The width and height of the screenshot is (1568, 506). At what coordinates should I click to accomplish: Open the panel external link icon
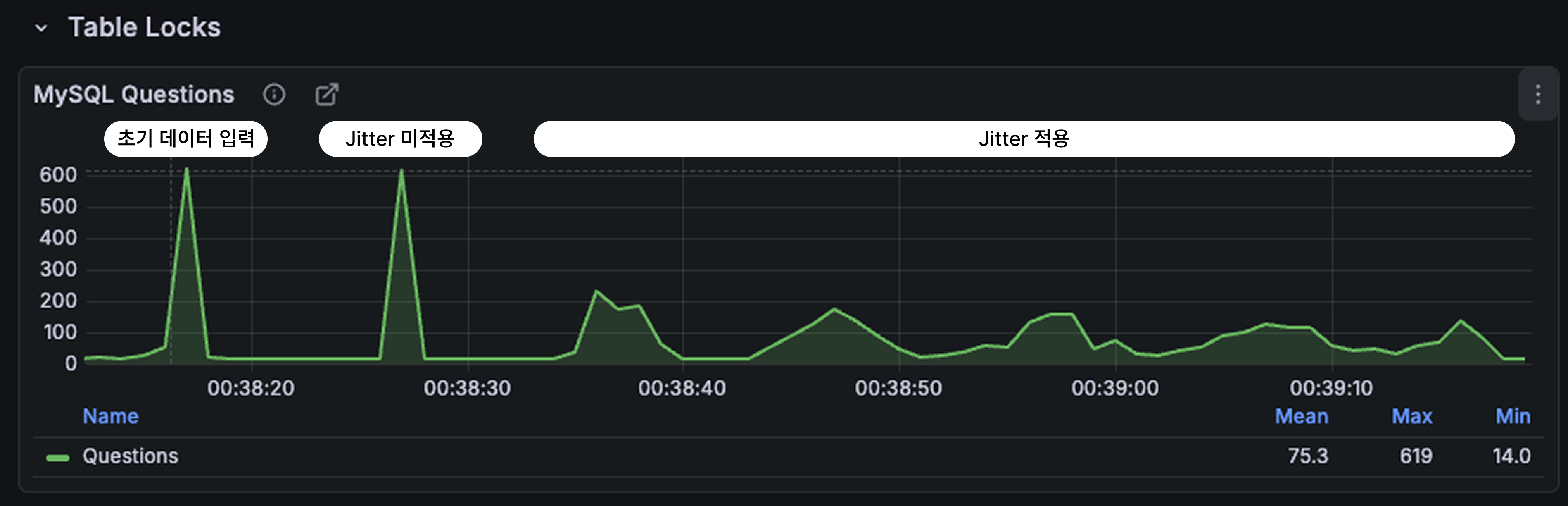(327, 94)
